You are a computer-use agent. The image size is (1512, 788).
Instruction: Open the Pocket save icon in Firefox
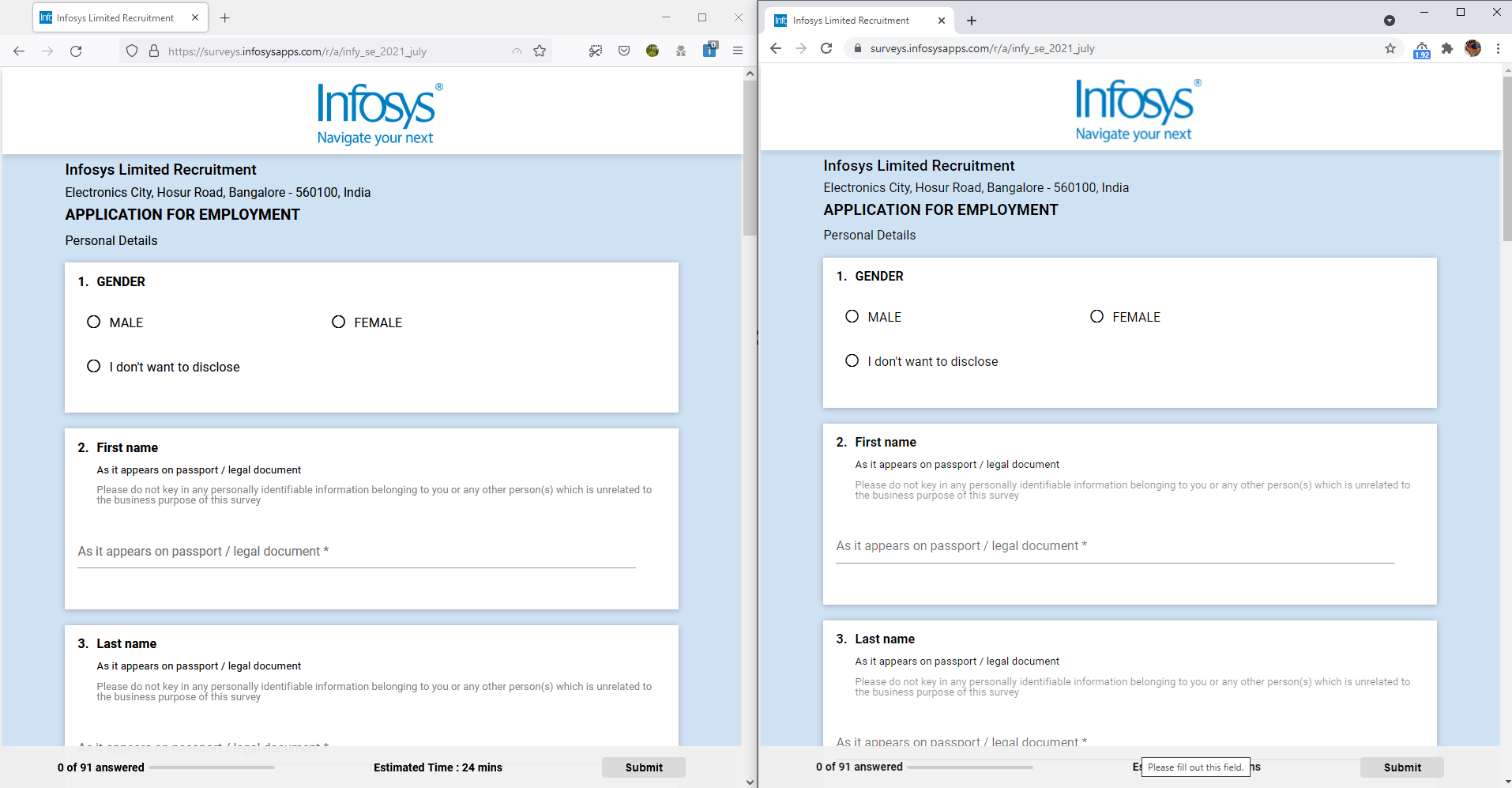pyautogui.click(x=624, y=50)
